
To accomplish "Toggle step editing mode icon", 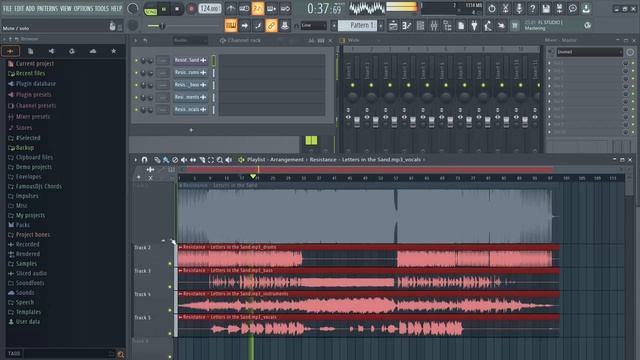I will (x=258, y=26).
